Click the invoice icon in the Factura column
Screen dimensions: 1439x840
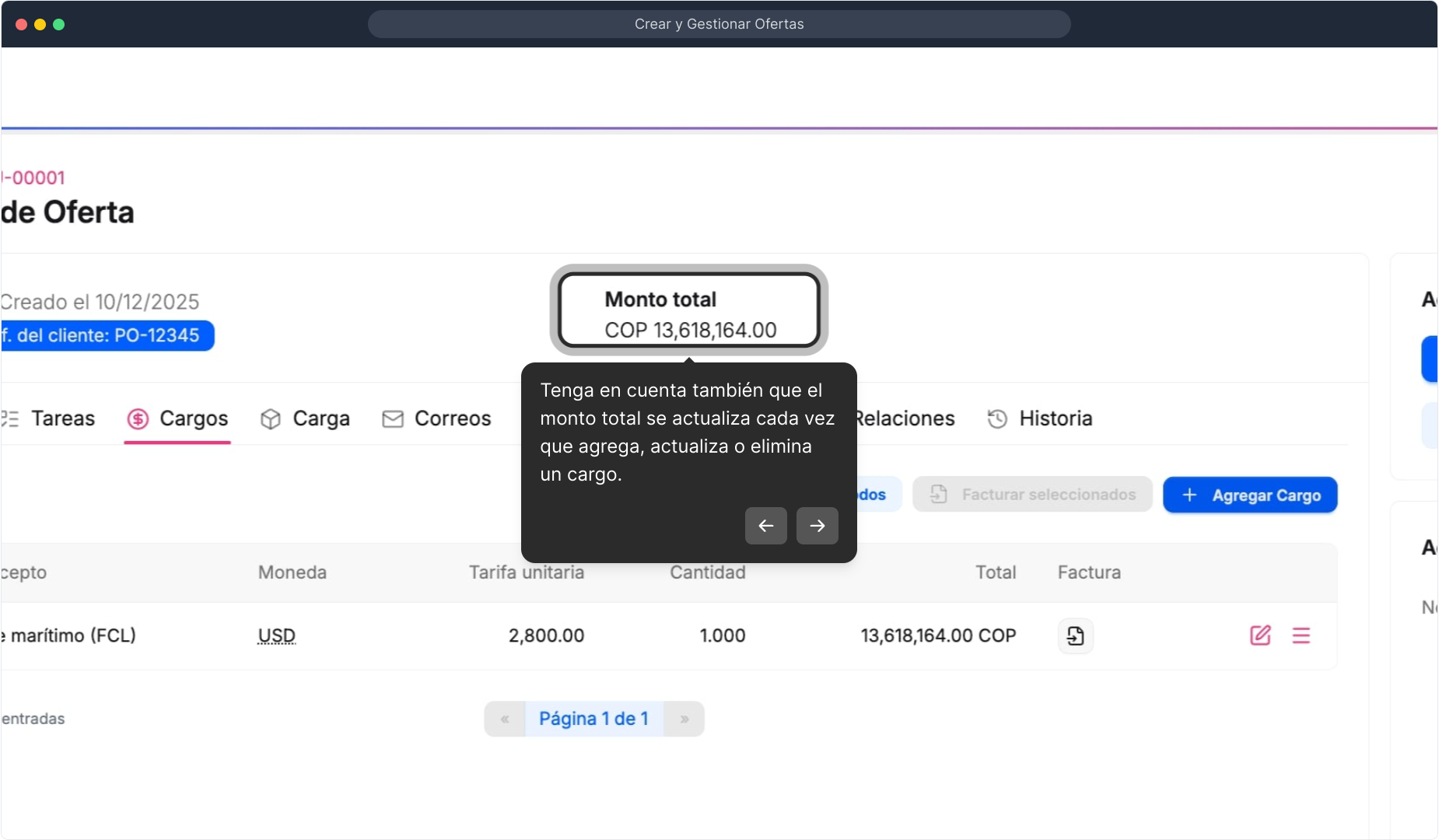(1075, 636)
